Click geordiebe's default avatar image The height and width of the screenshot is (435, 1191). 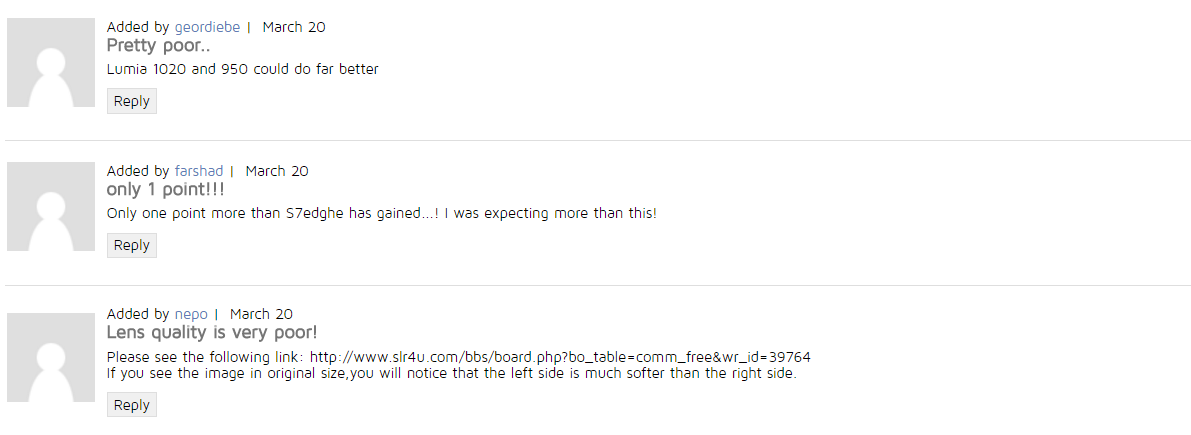pos(51,62)
